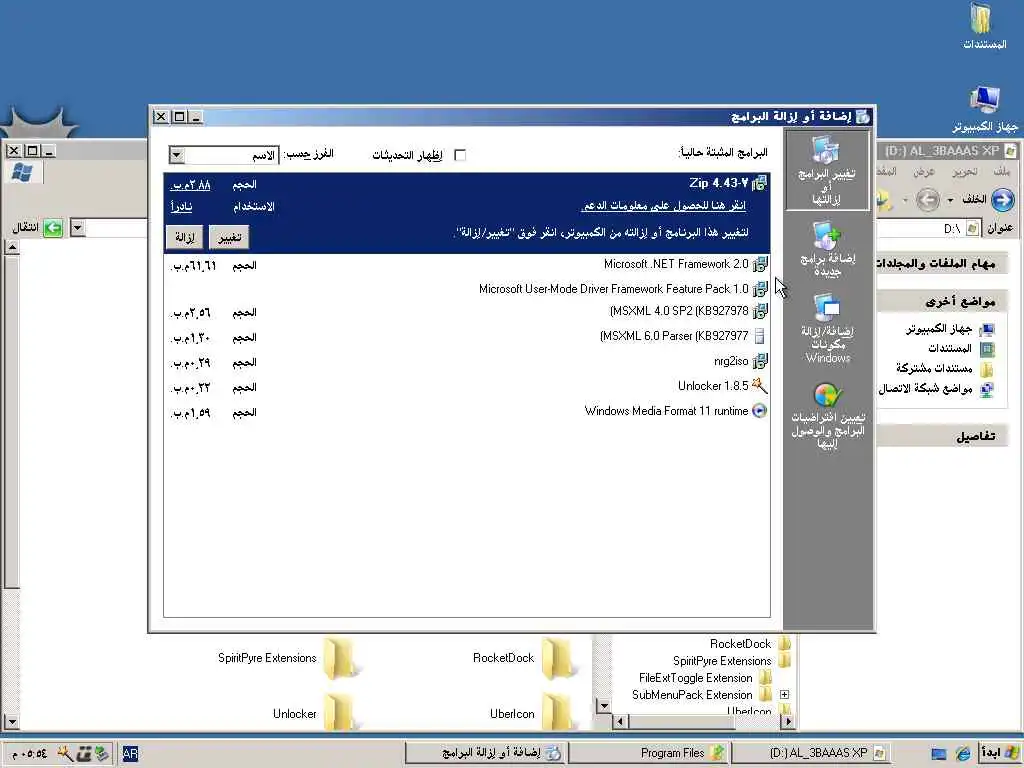This screenshot has width=1024, height=768.
Task: Click the File and Folder Tasks panel header
Action: [x=941, y=264]
